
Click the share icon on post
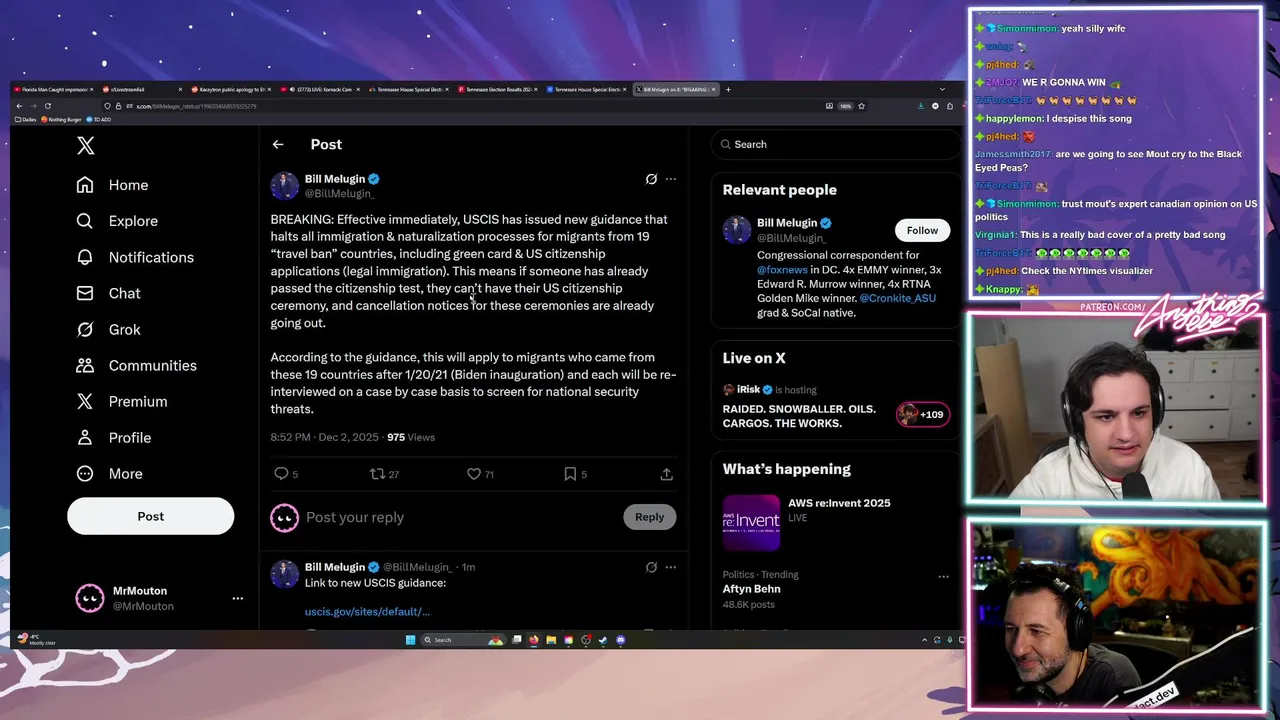tap(667, 474)
